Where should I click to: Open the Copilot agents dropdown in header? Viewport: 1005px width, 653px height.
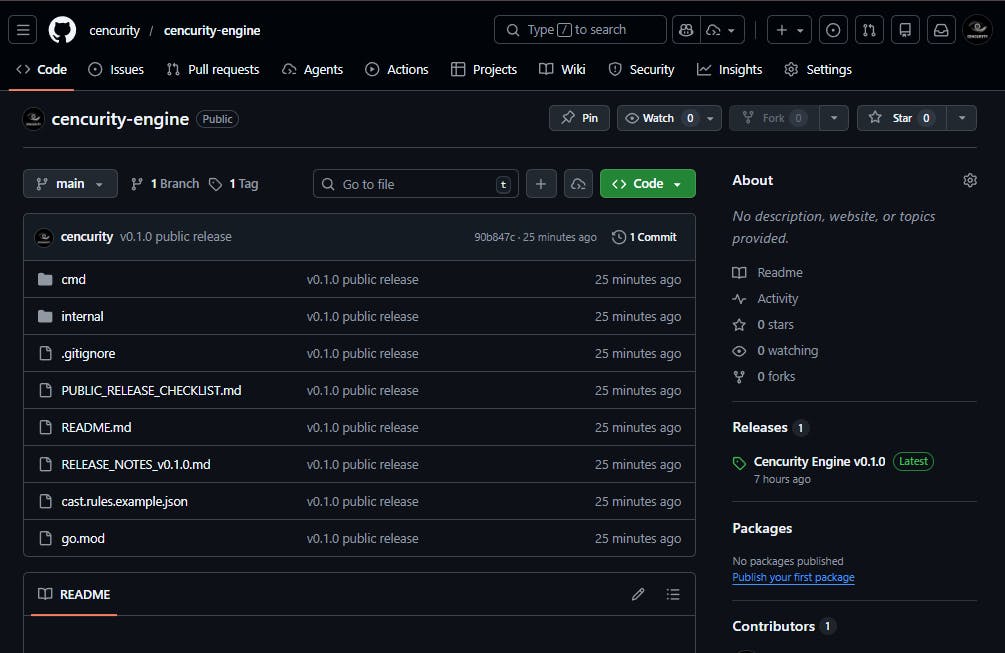tap(722, 30)
